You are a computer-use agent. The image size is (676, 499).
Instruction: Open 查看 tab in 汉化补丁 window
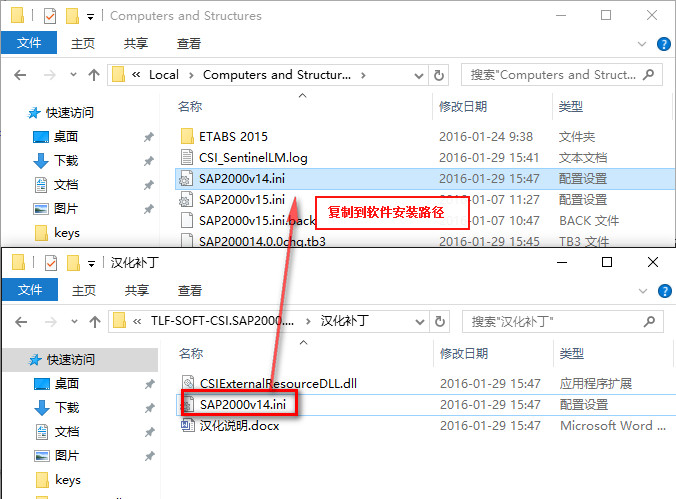(190, 290)
